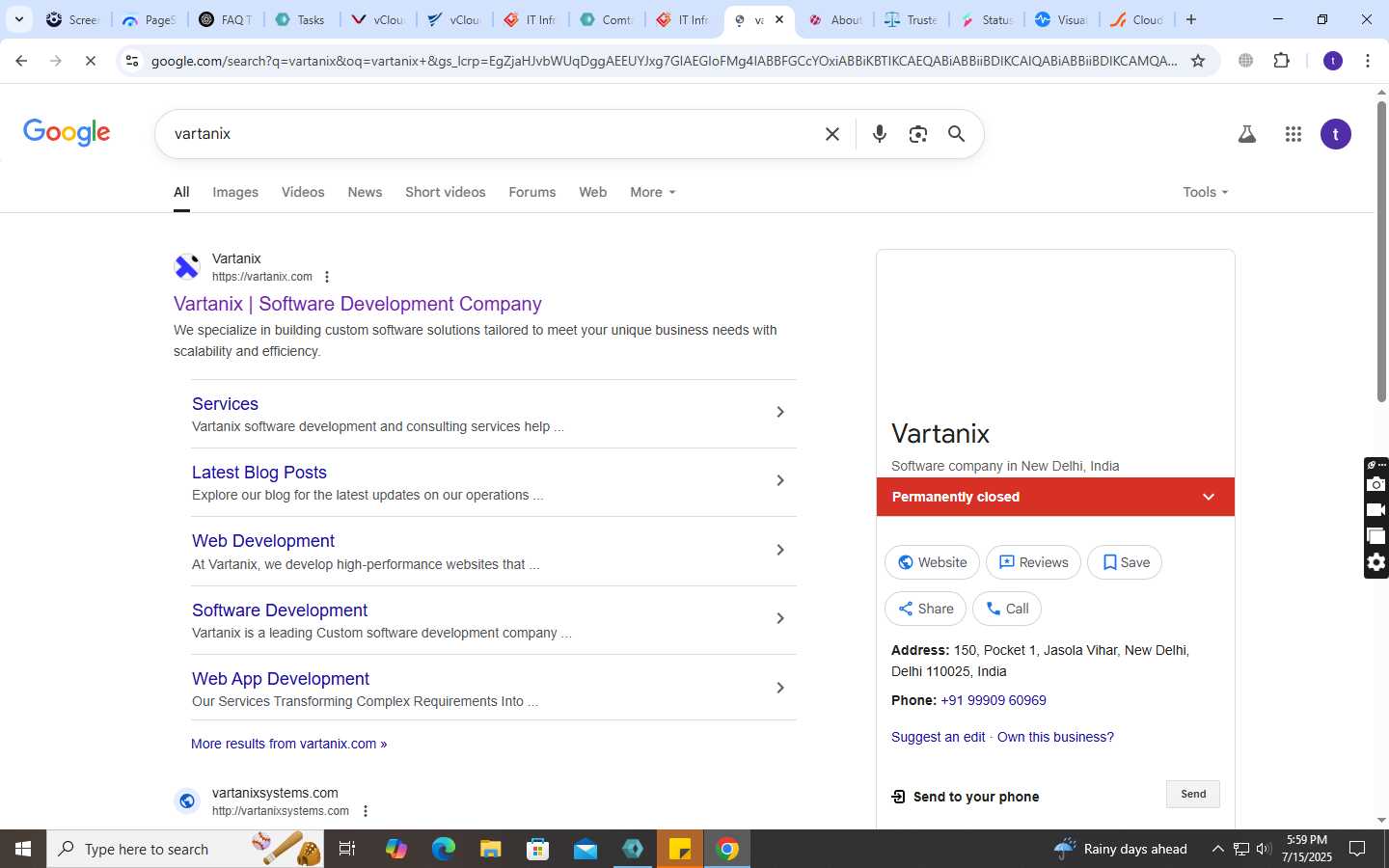The width and height of the screenshot is (1389, 868).
Task: Open the Google apps grid
Action: tap(1294, 134)
